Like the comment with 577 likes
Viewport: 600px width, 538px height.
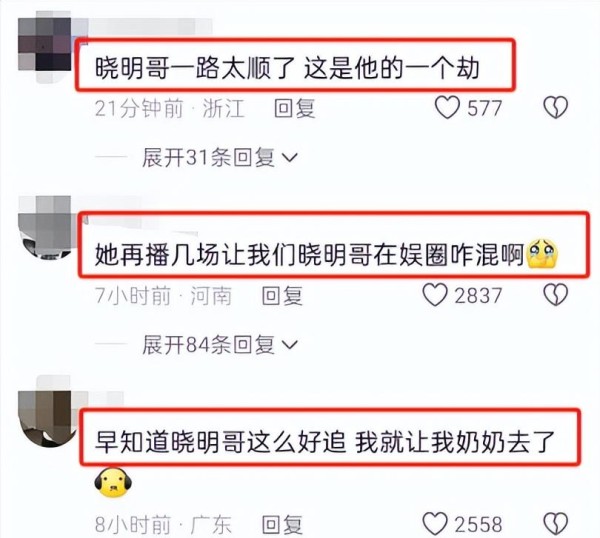447,108
